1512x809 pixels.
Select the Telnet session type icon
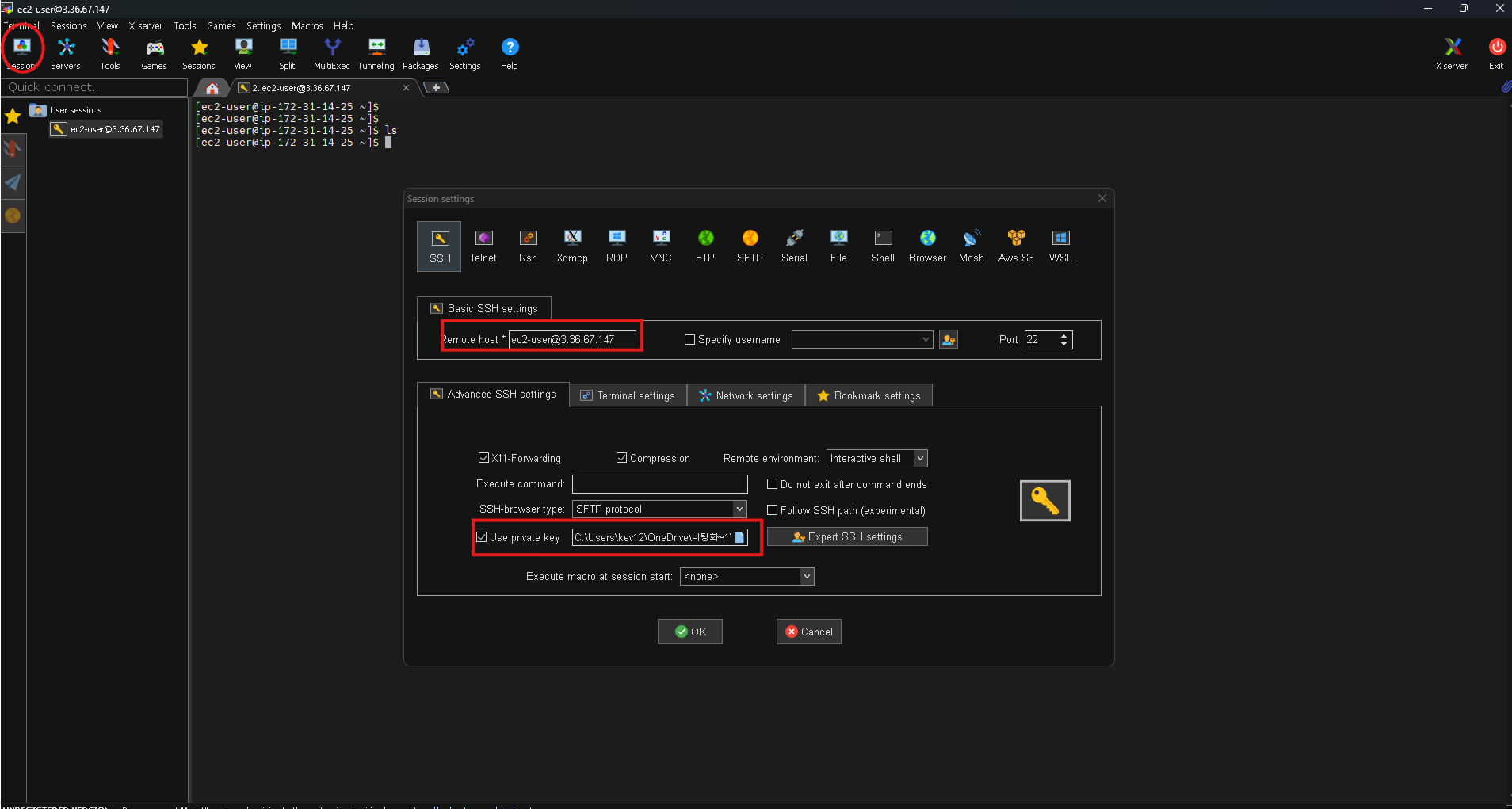tap(483, 246)
